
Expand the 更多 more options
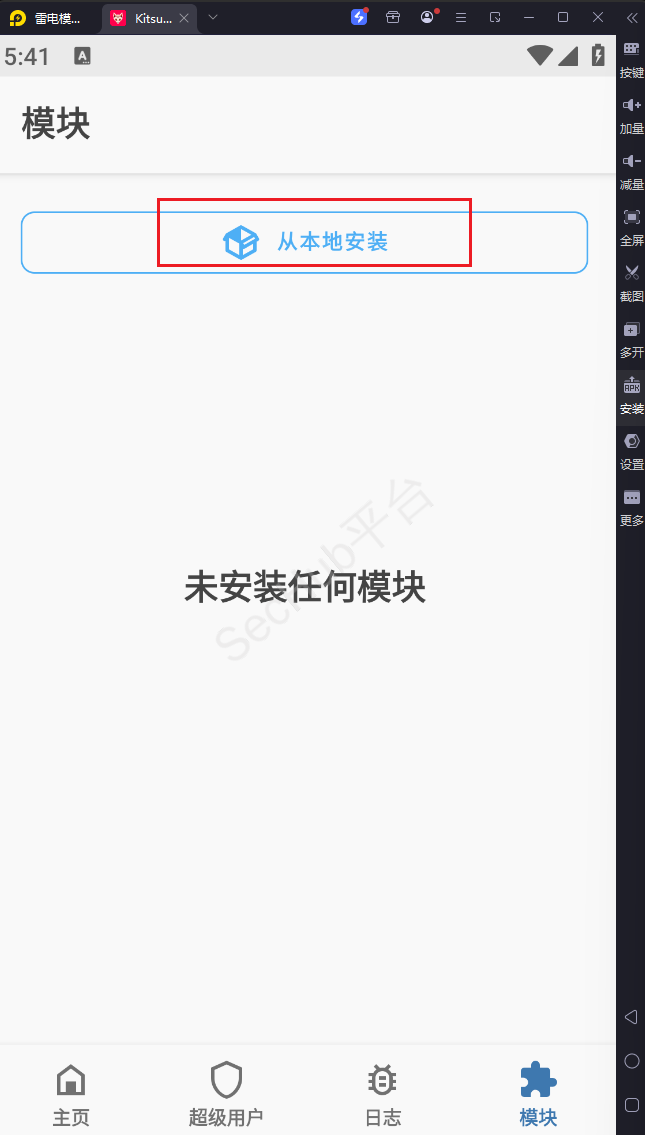pyautogui.click(x=631, y=506)
